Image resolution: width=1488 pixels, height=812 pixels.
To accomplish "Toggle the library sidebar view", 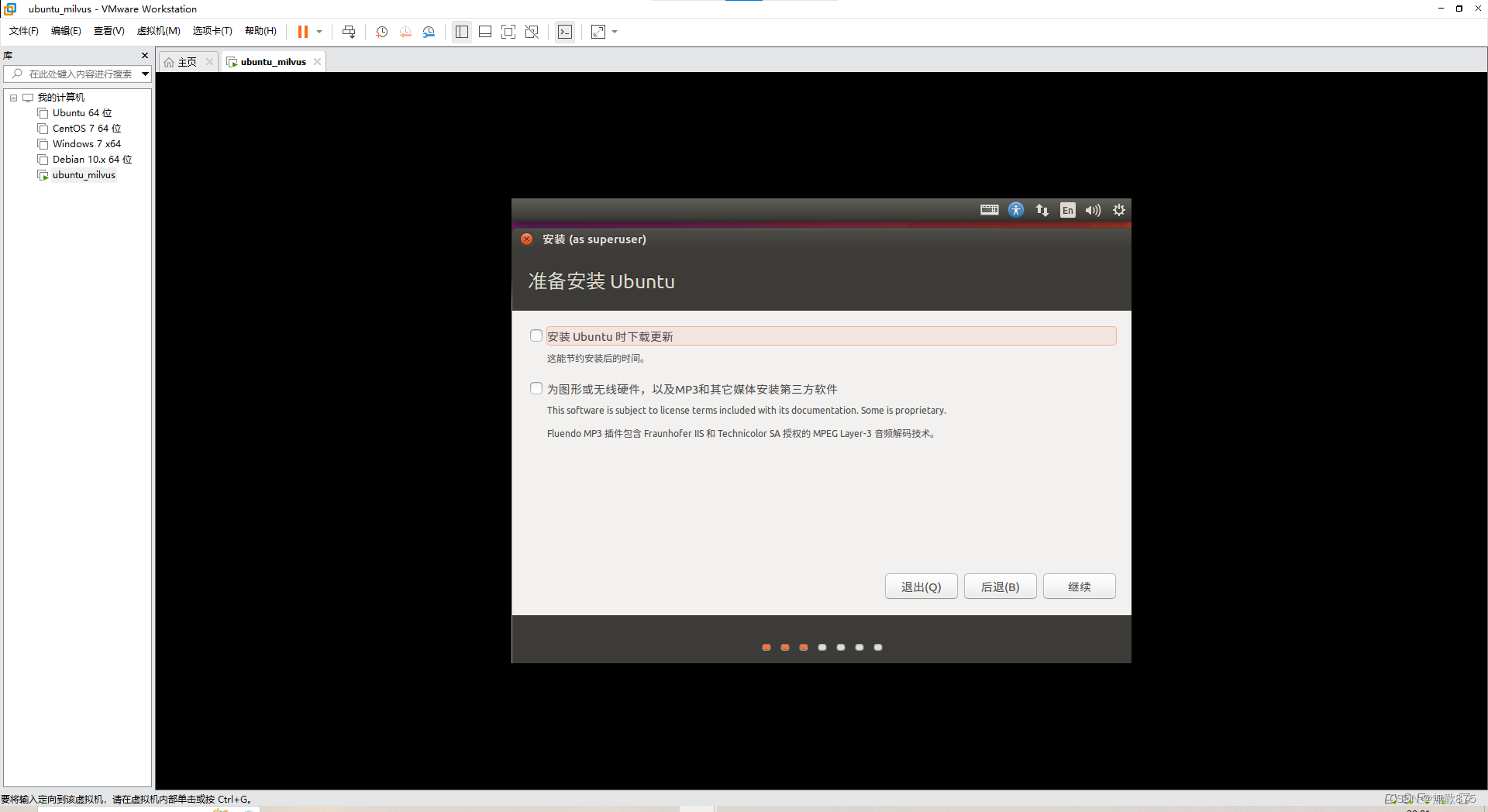I will pos(462,32).
